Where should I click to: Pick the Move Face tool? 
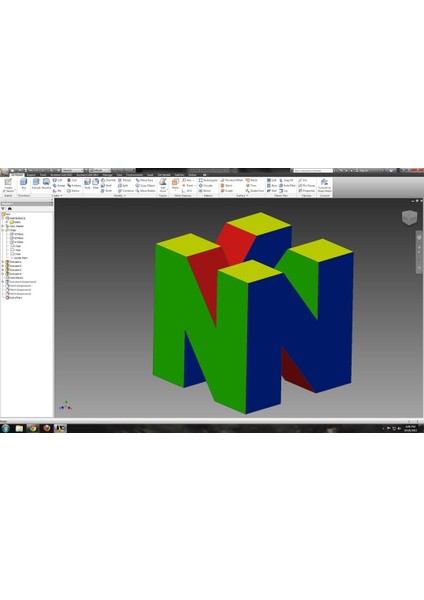point(145,180)
